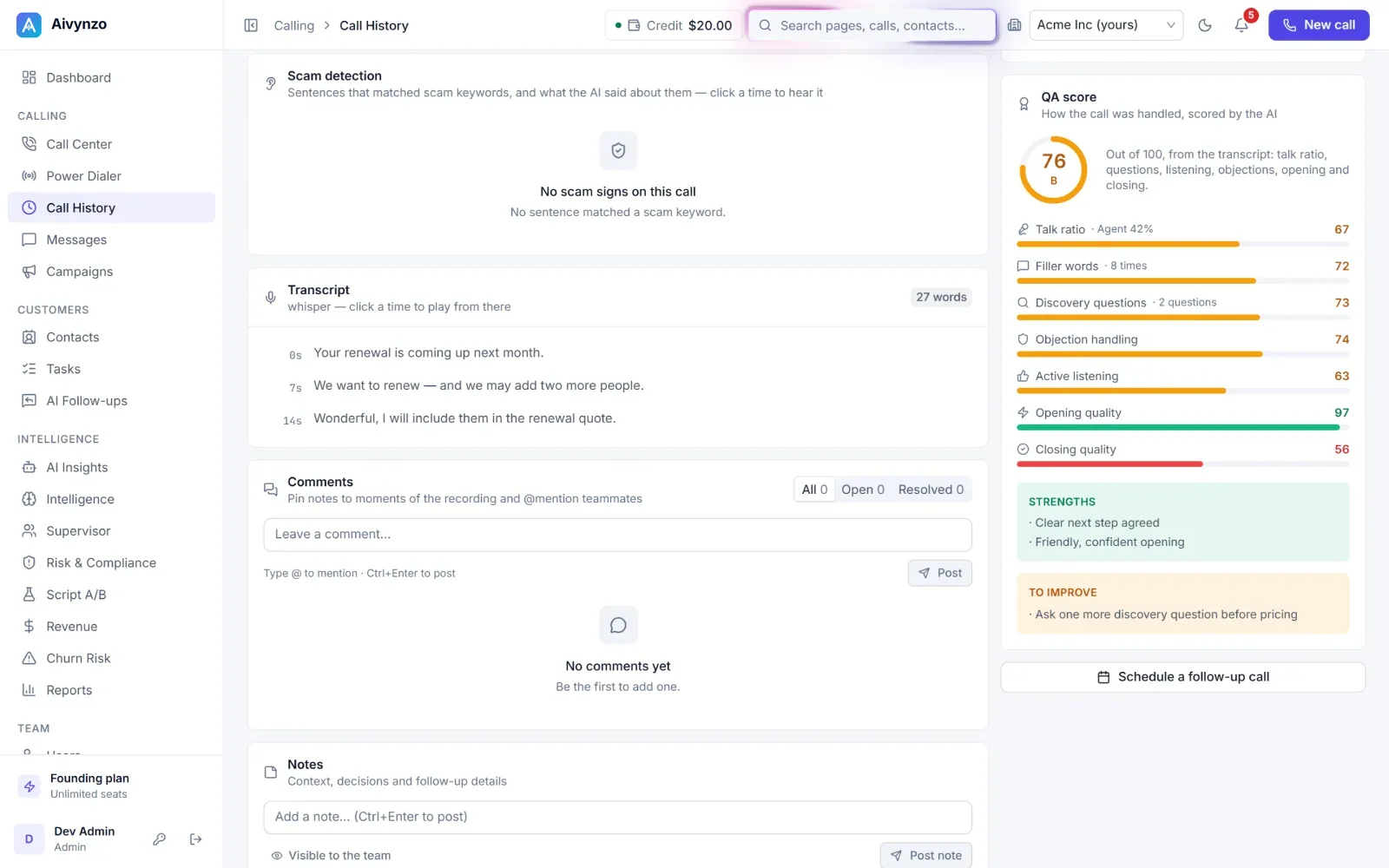The height and width of the screenshot is (868, 1389).
Task: Click the logout icon
Action: 196,839
